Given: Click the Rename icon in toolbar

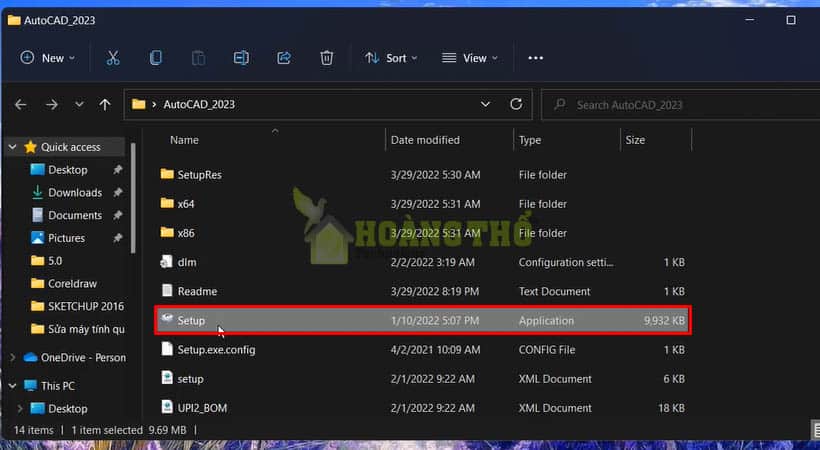Looking at the screenshot, I should pyautogui.click(x=241, y=58).
